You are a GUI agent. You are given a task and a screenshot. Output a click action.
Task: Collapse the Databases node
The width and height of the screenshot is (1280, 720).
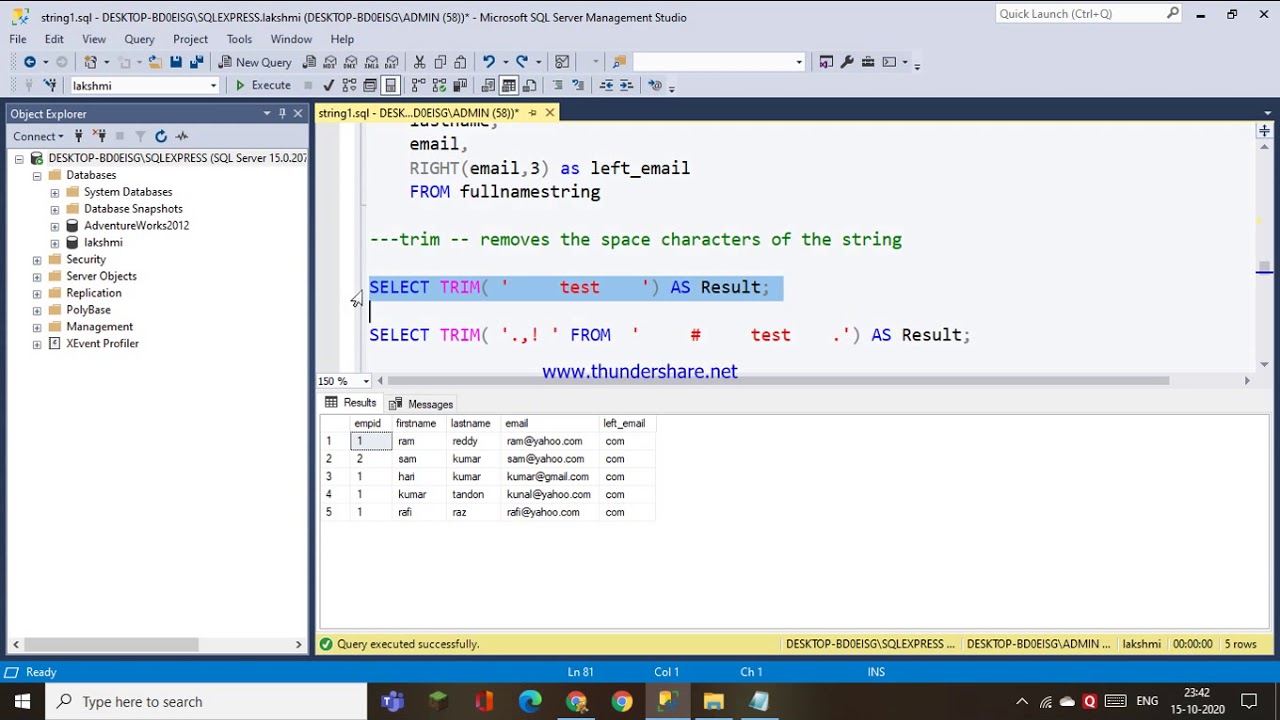[37, 175]
